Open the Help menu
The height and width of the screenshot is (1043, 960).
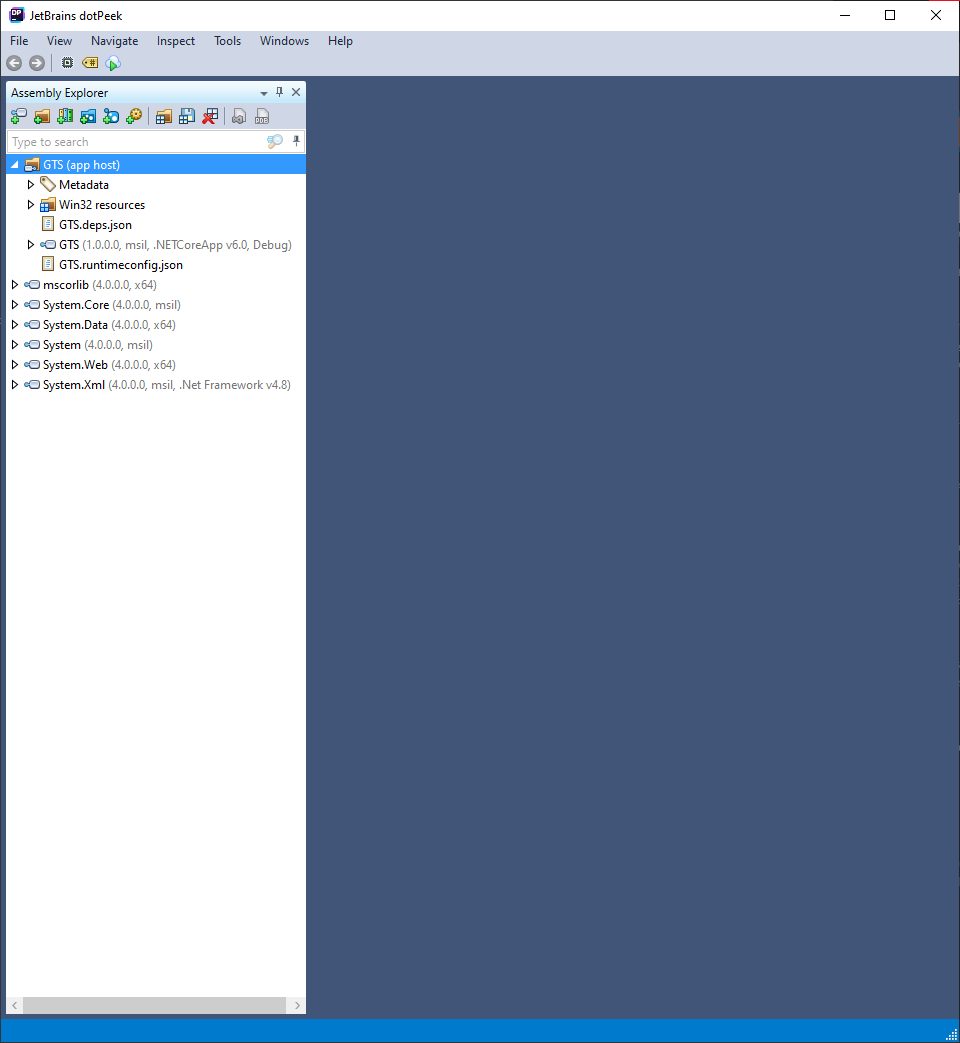click(340, 41)
